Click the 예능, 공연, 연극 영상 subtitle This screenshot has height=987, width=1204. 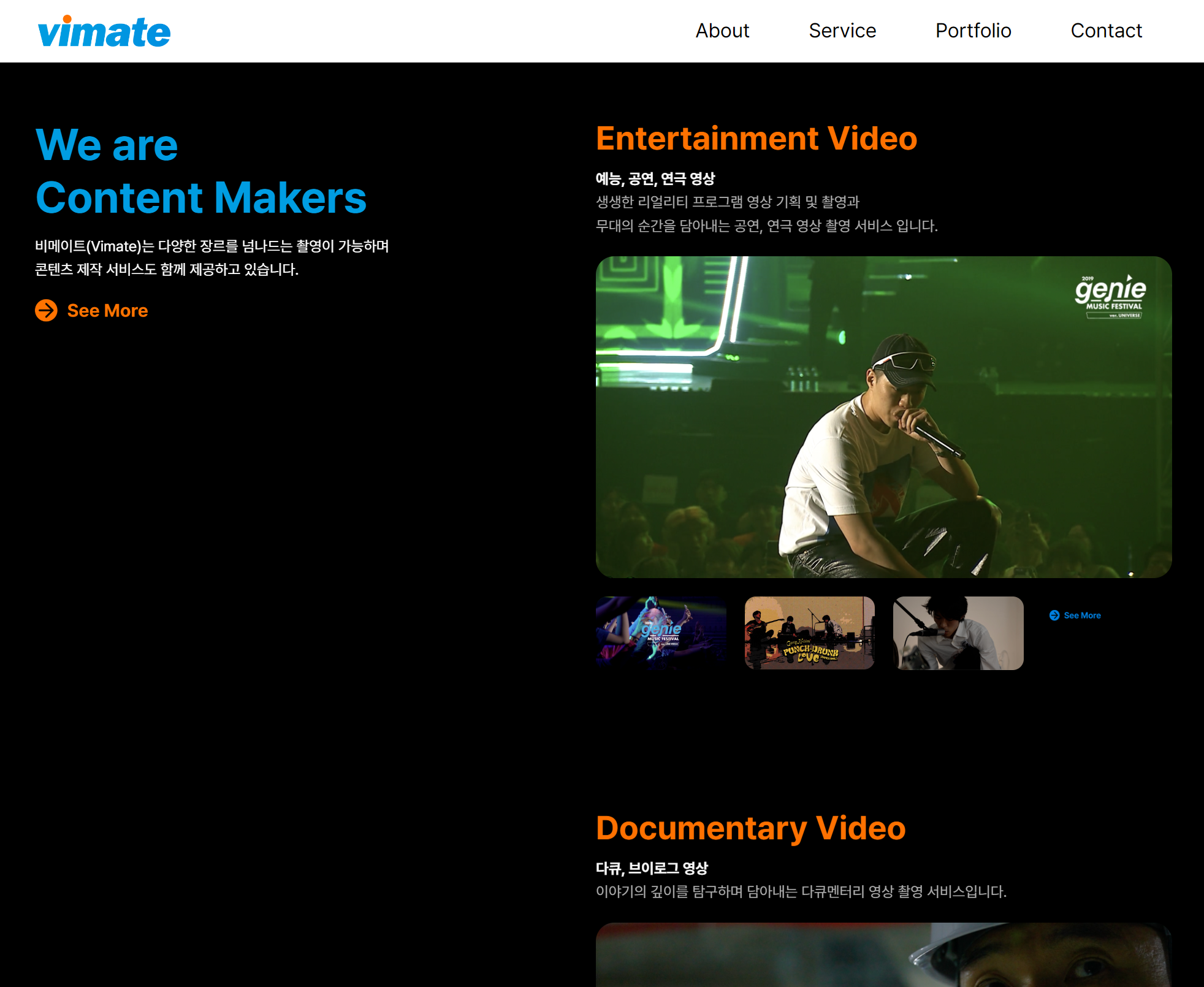tap(655, 179)
